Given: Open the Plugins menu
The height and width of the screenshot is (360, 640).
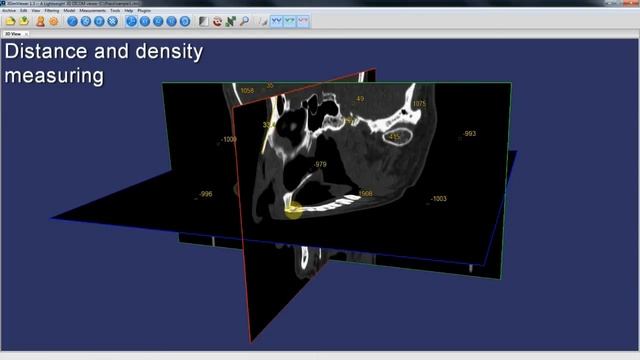Looking at the screenshot, I should click(x=144, y=11).
